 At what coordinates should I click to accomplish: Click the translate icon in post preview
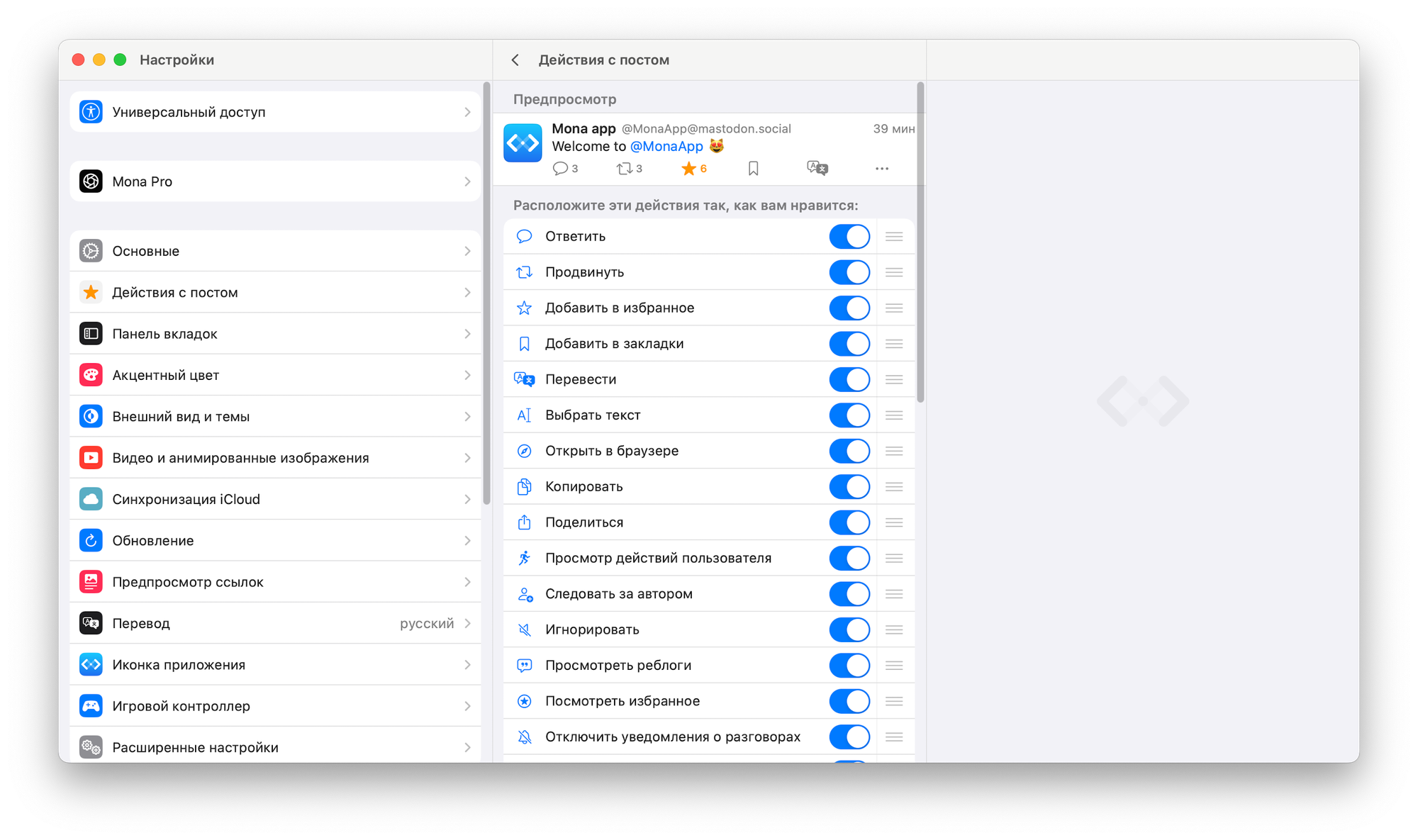[x=817, y=168]
